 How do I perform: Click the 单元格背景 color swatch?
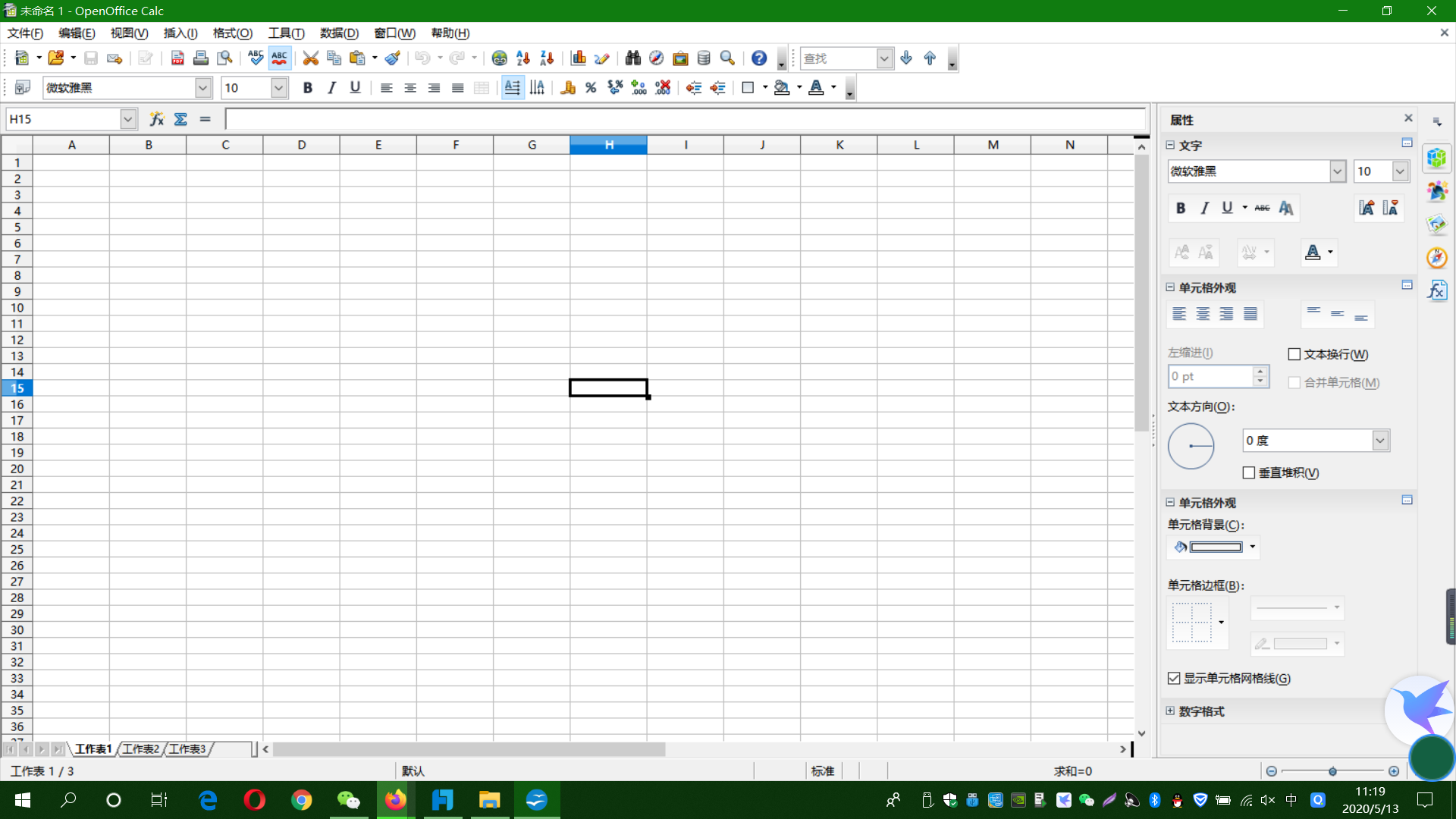point(1216,547)
